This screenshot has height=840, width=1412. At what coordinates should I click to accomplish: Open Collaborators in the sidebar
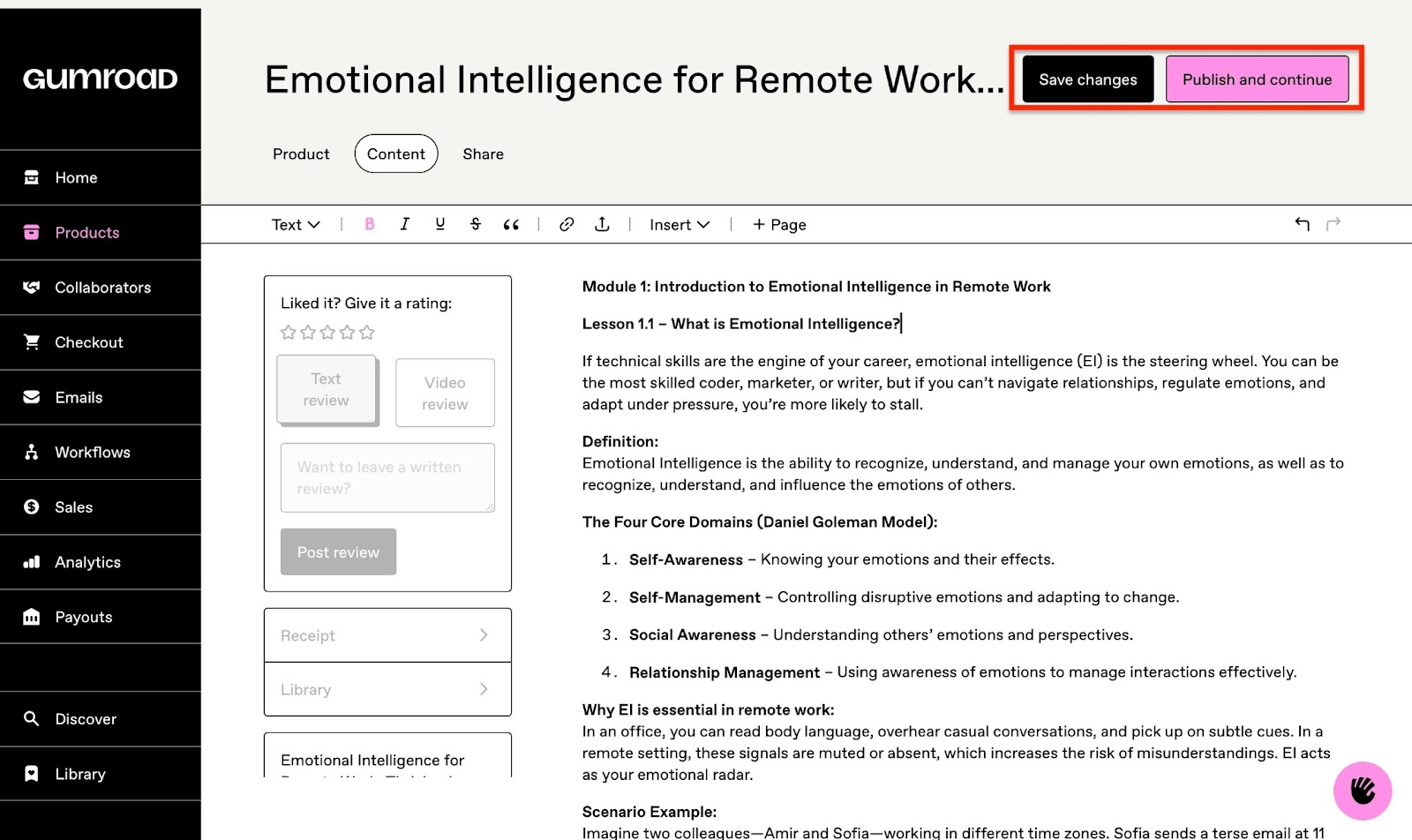[x=101, y=287]
